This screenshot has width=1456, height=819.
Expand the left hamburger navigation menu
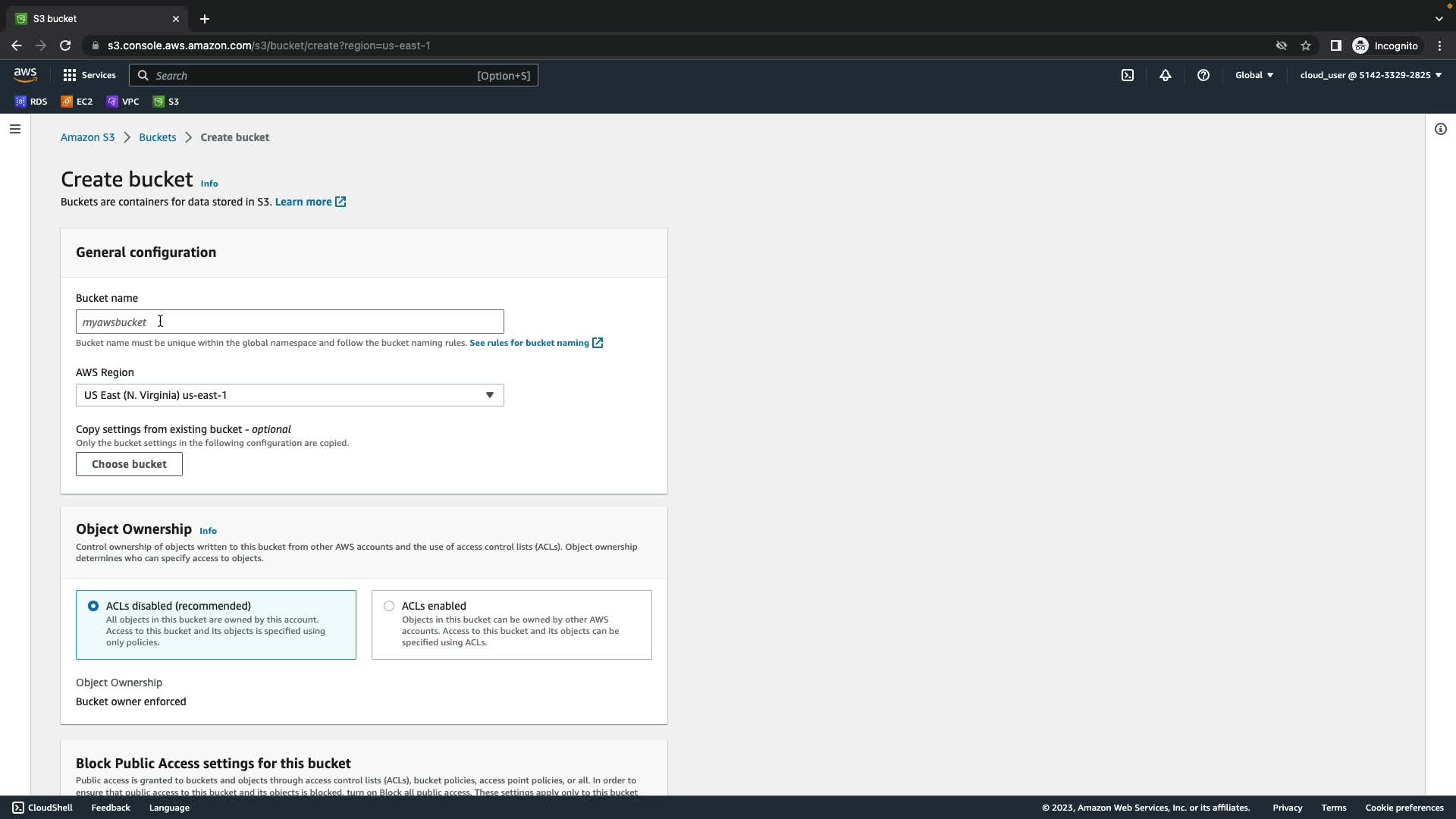(15, 129)
